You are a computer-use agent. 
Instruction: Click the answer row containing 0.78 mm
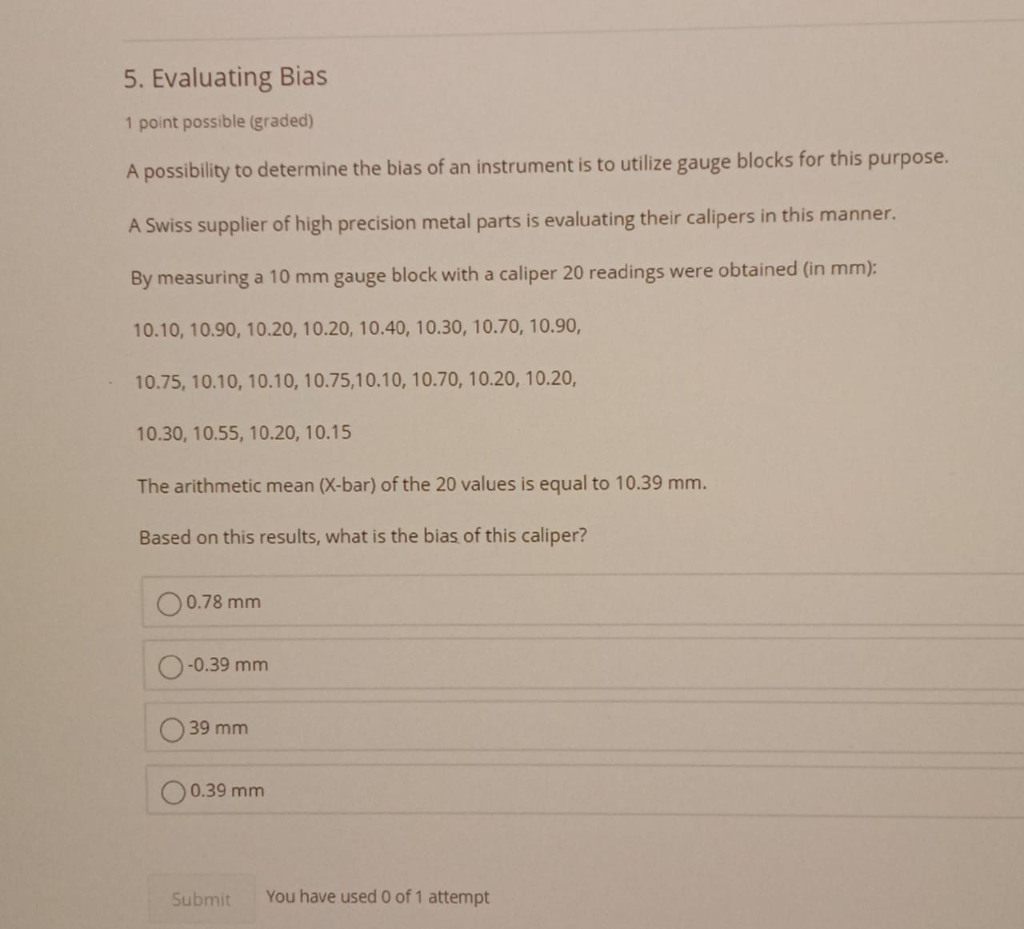(500, 602)
